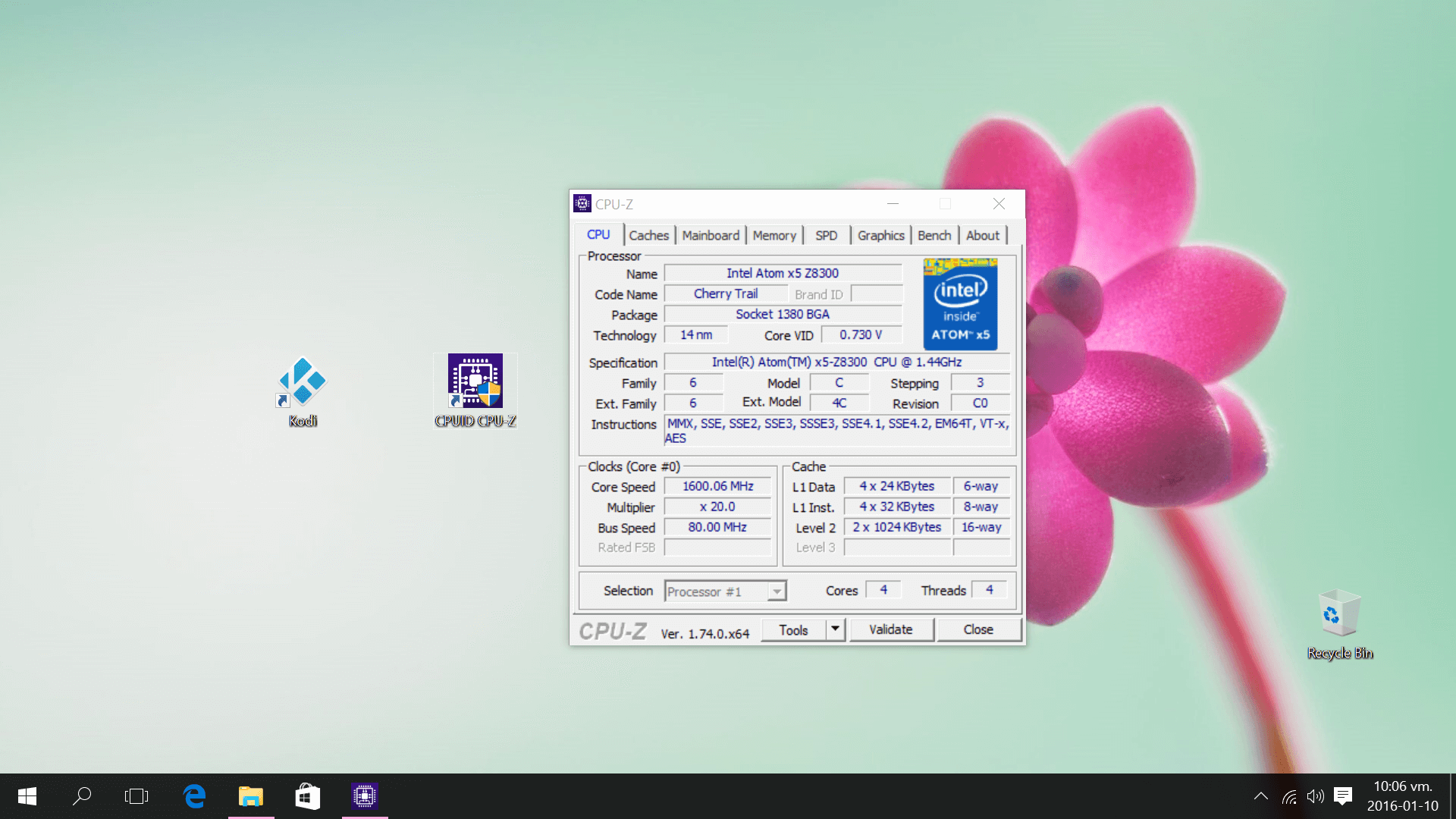Click the Bus Speed value 80.00 MHz

[717, 527]
